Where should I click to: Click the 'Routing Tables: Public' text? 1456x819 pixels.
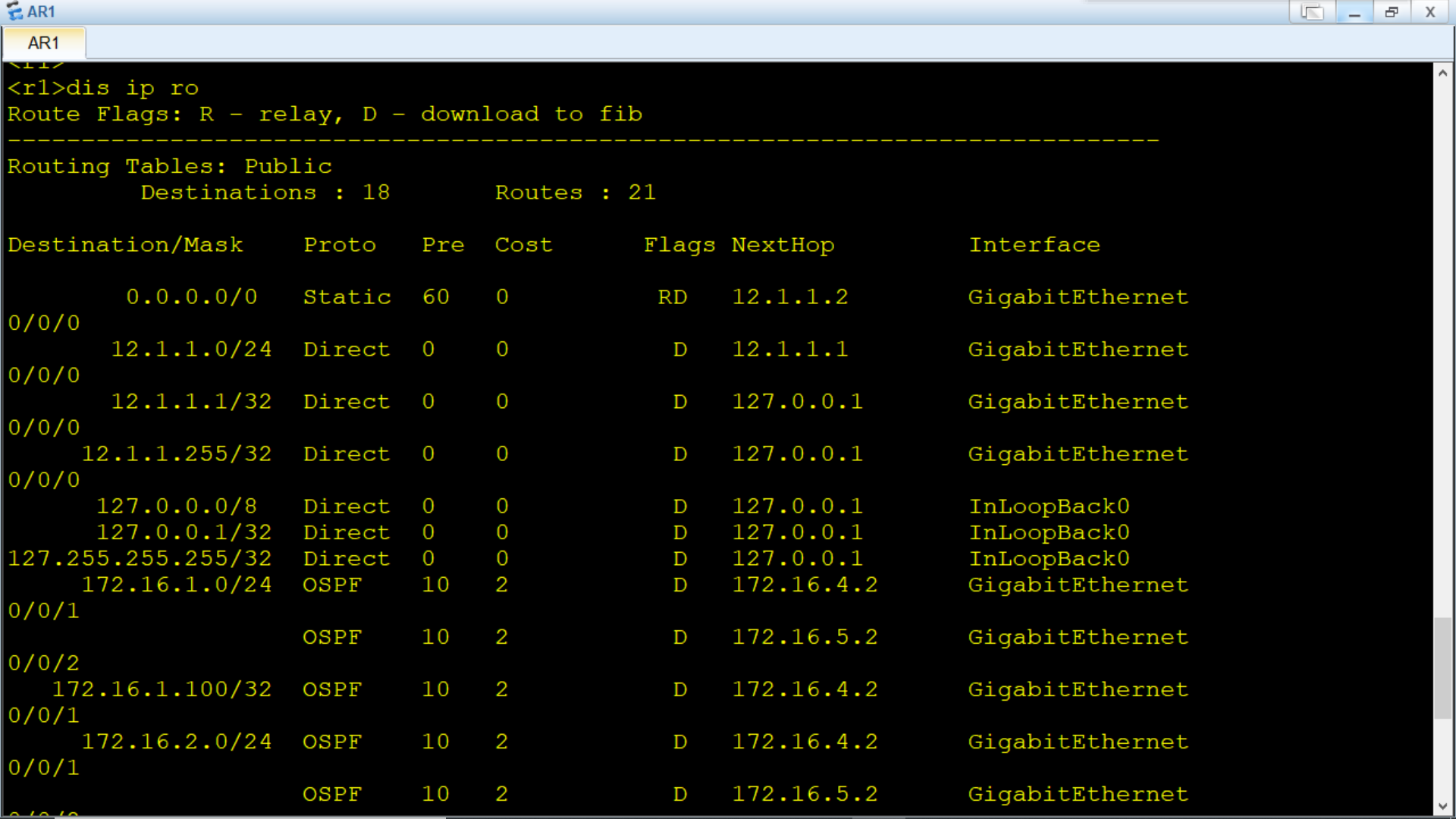170,166
